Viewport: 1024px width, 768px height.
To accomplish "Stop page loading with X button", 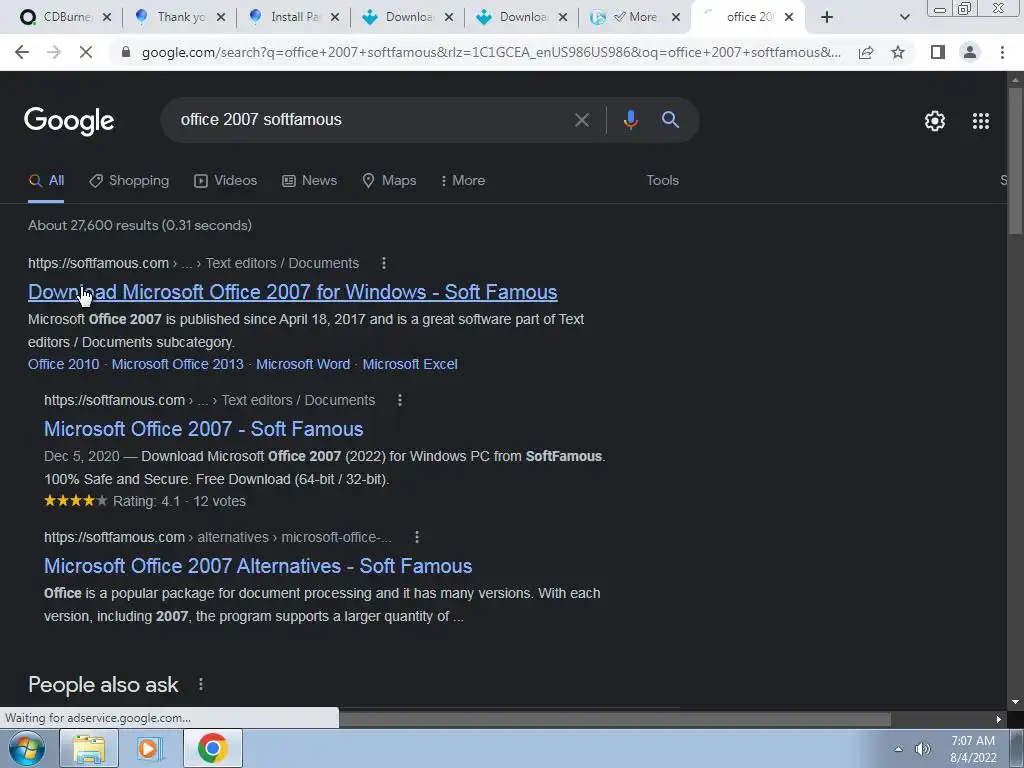I will 86,52.
